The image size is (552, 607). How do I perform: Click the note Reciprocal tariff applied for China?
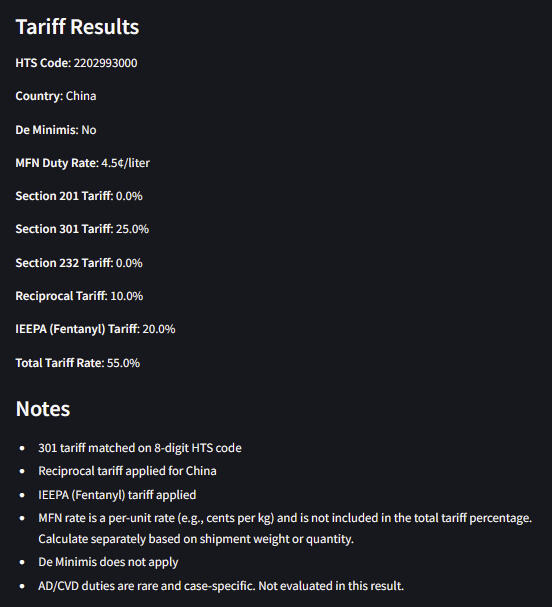pos(127,471)
